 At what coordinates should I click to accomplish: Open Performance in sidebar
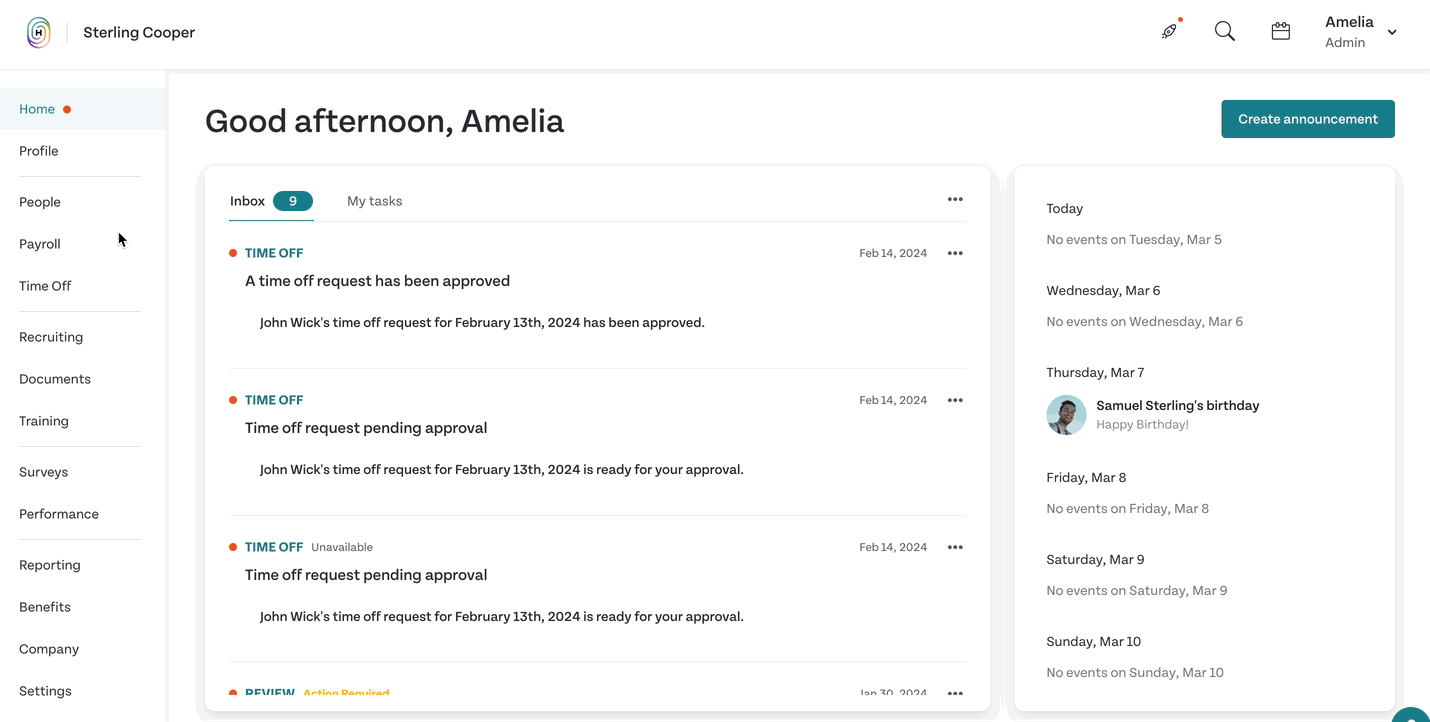click(59, 514)
